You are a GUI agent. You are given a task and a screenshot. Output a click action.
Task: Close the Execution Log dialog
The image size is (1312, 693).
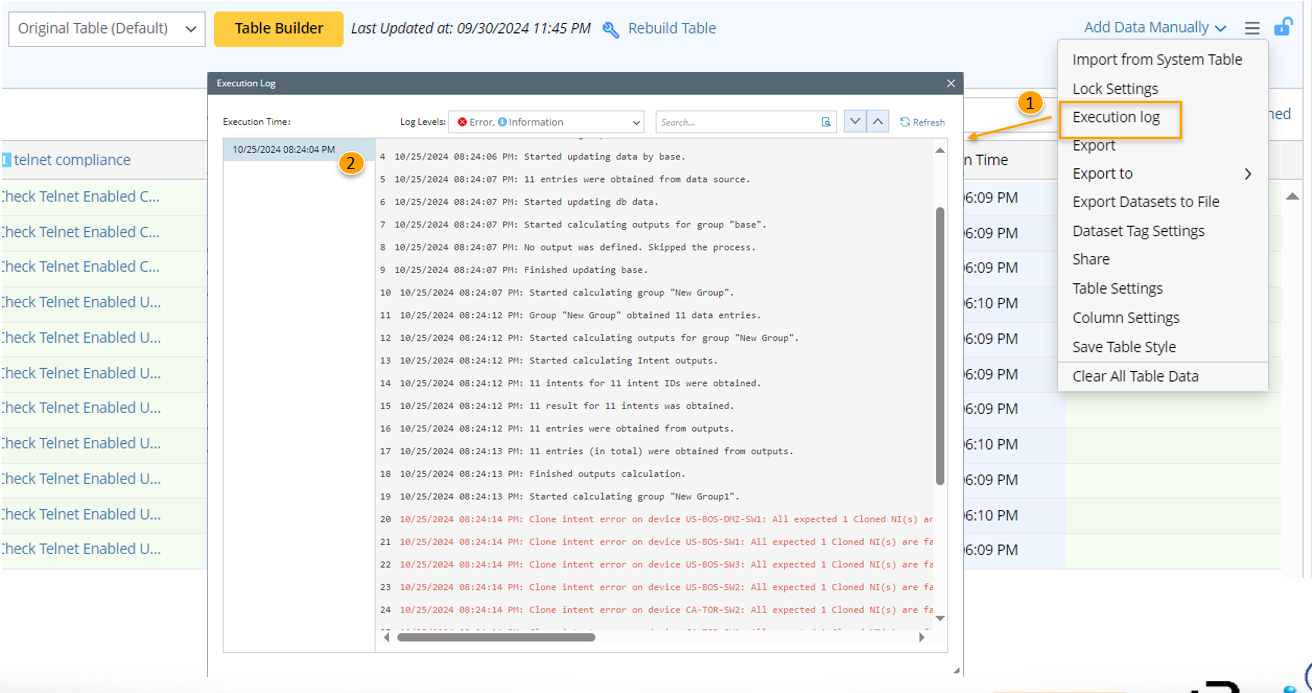(951, 84)
